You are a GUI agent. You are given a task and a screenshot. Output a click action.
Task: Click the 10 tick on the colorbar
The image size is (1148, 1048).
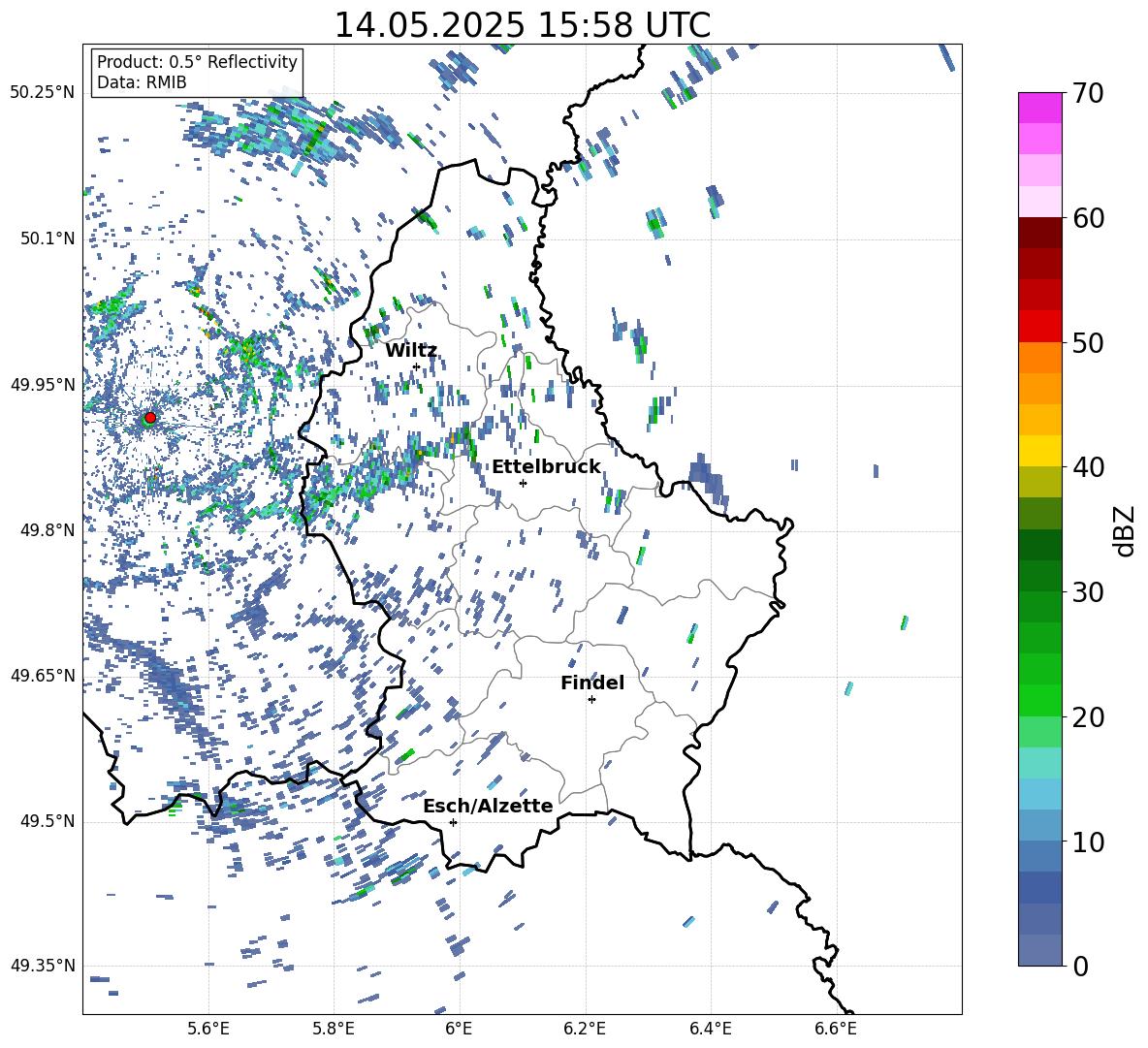pos(1088,842)
